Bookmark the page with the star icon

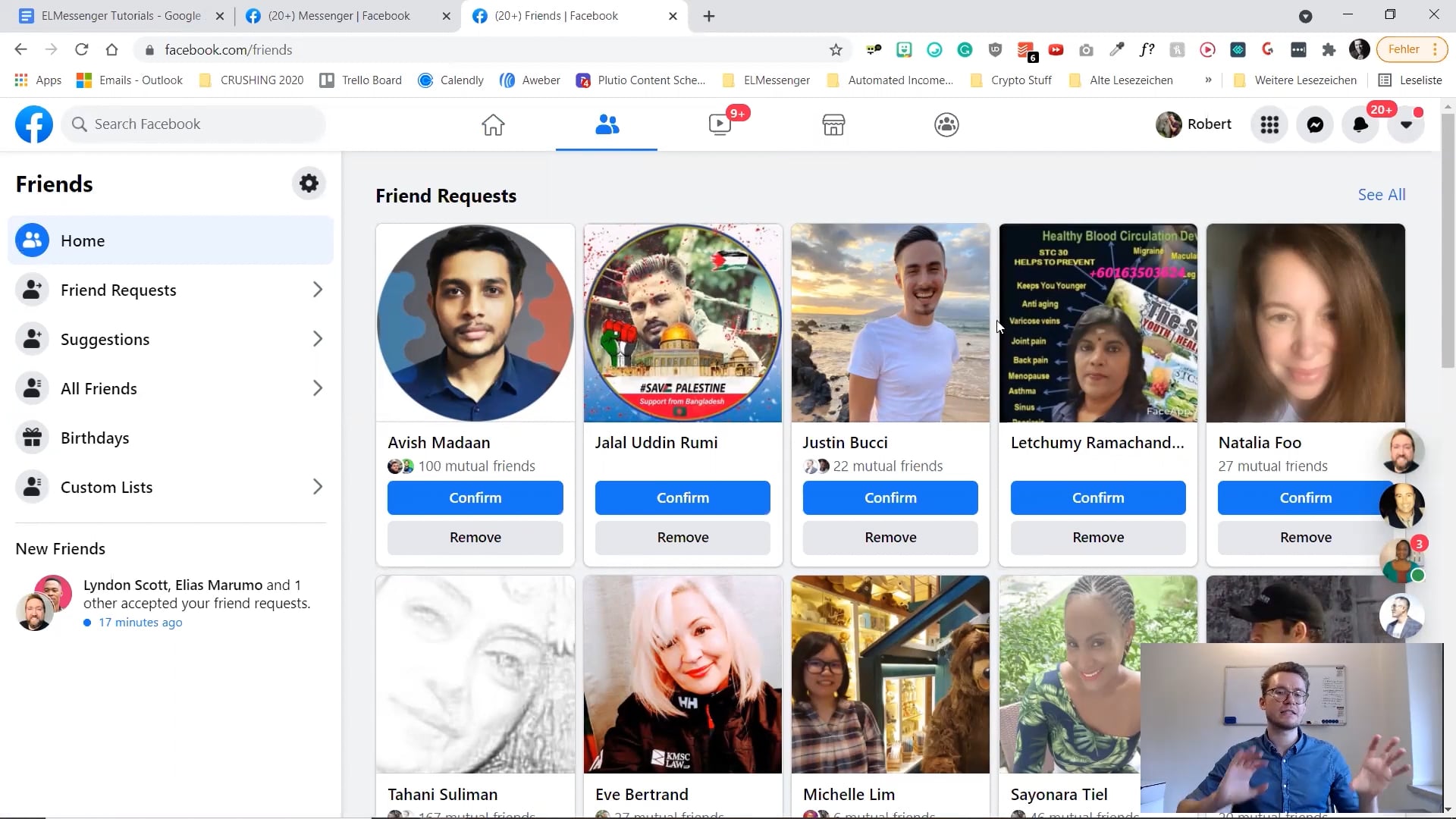(836, 49)
